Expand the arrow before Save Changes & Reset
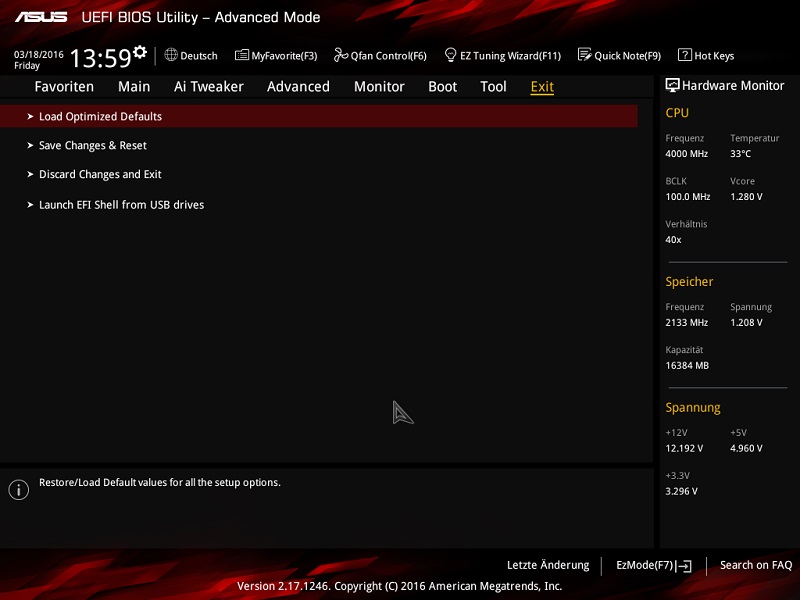Screen dimensions: 800x600 [x=30, y=145]
